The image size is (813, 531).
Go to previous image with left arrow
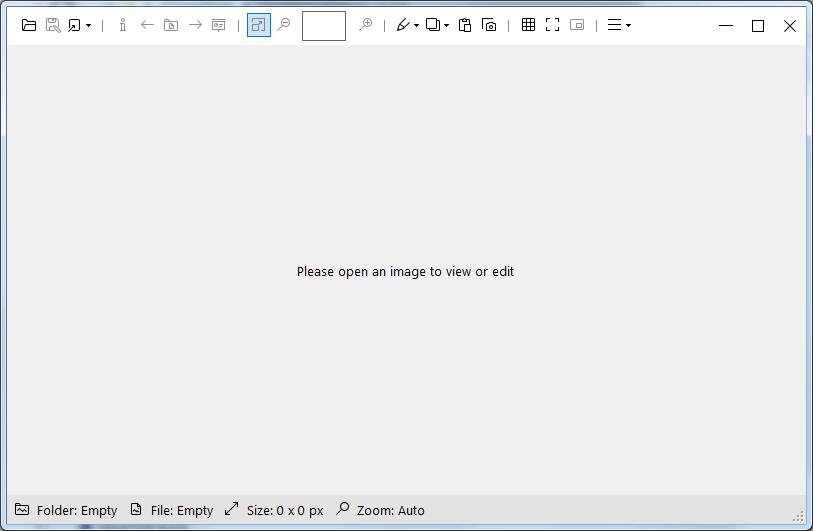click(x=147, y=25)
